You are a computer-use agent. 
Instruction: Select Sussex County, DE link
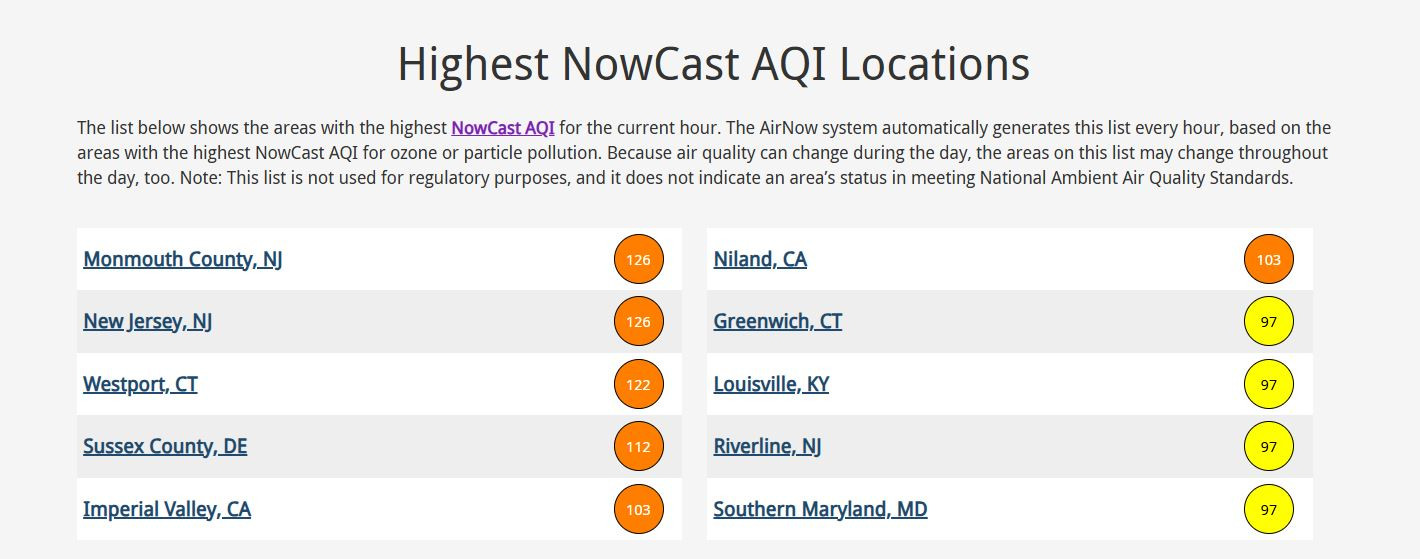[x=165, y=447]
